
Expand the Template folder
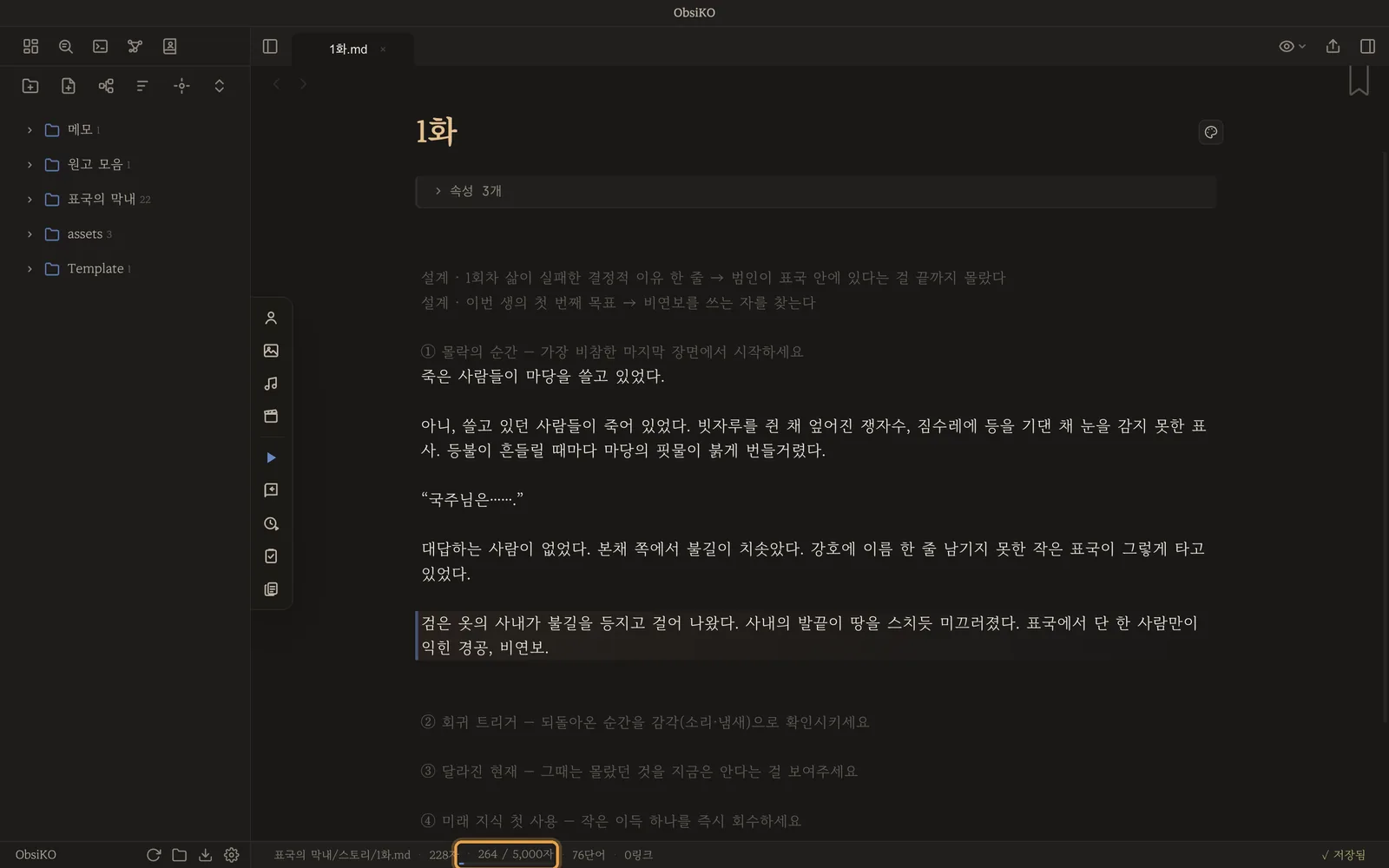pyautogui.click(x=30, y=269)
